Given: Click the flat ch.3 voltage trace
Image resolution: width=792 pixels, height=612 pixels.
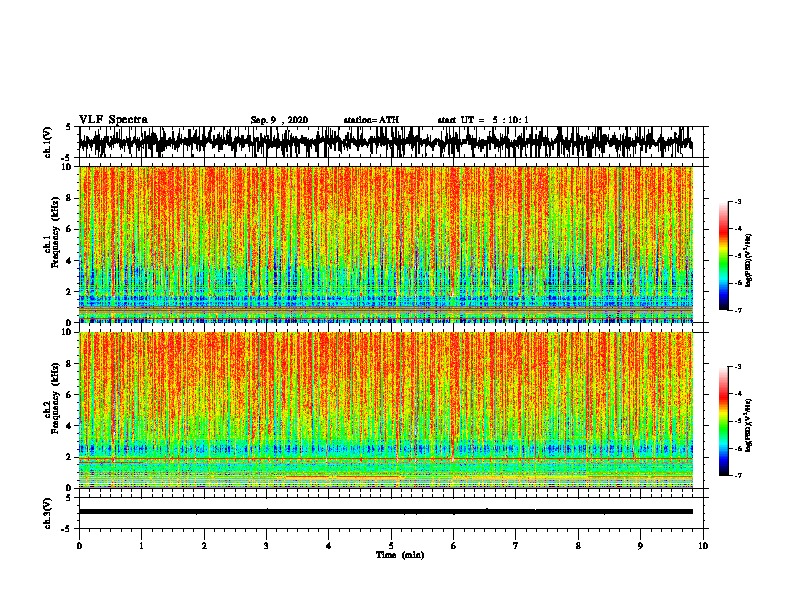Looking at the screenshot, I should point(386,512).
